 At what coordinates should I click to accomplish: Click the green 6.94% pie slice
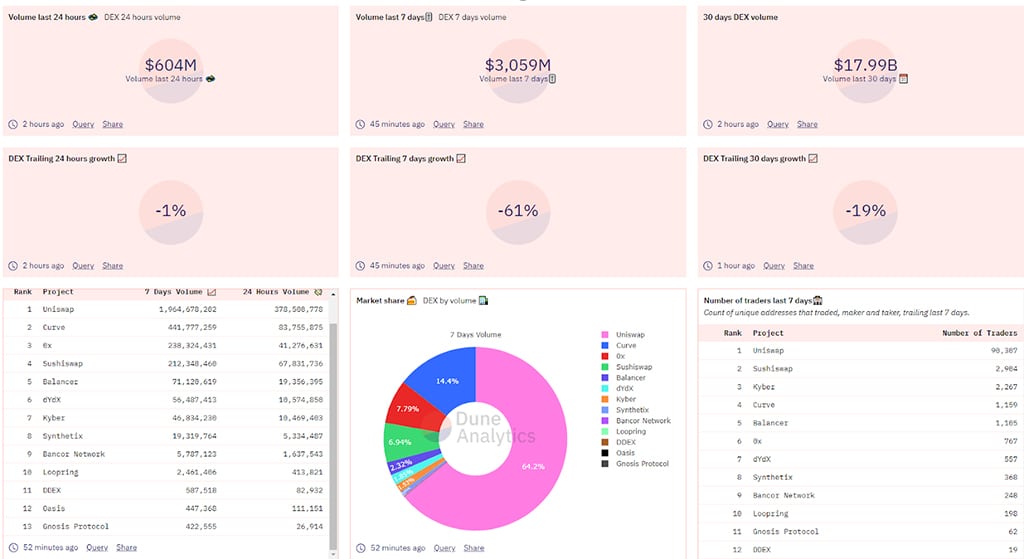[x=401, y=442]
